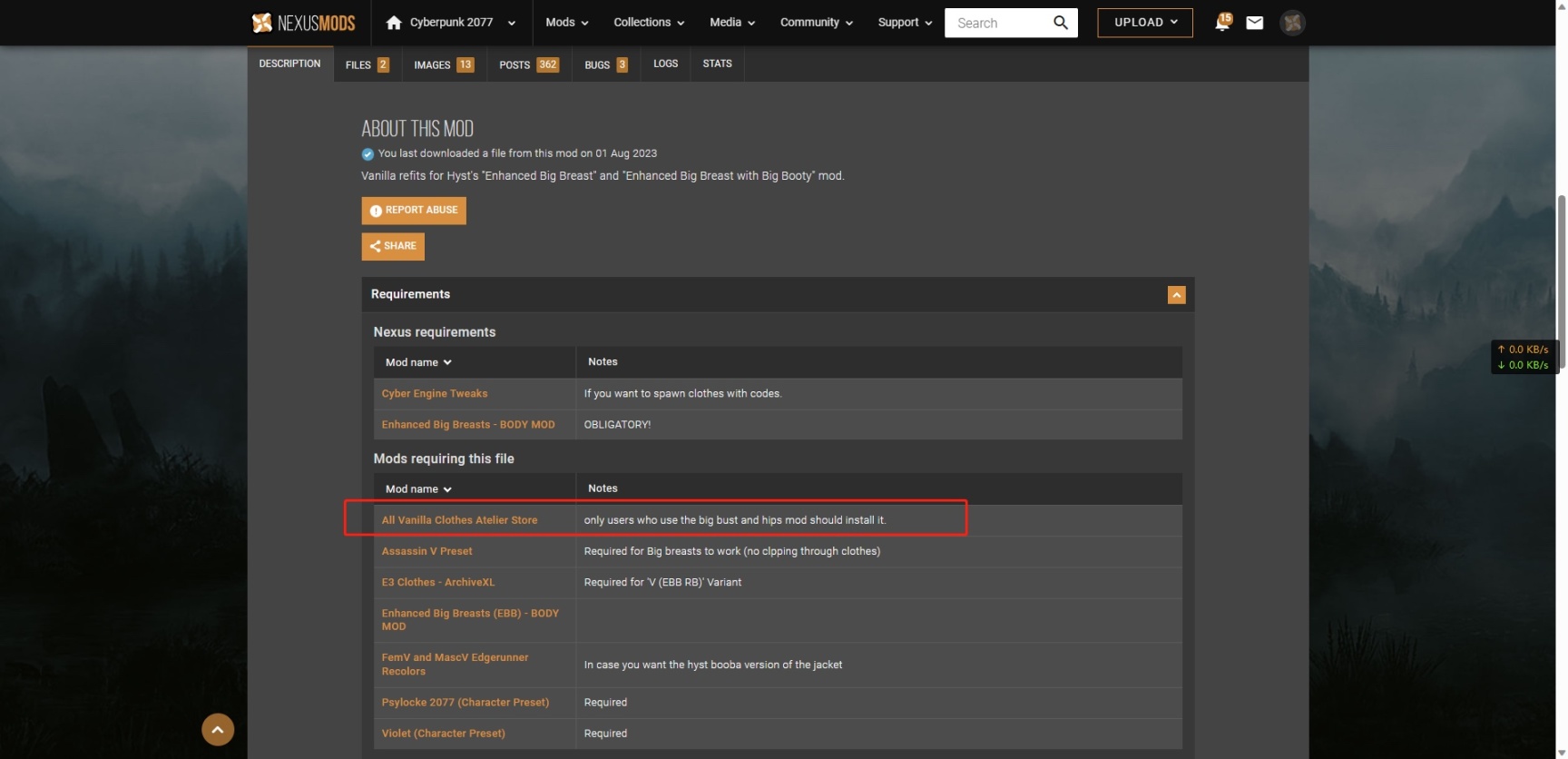
Task: Click the 'ABOUT THIS MOD' heading
Action: [417, 129]
